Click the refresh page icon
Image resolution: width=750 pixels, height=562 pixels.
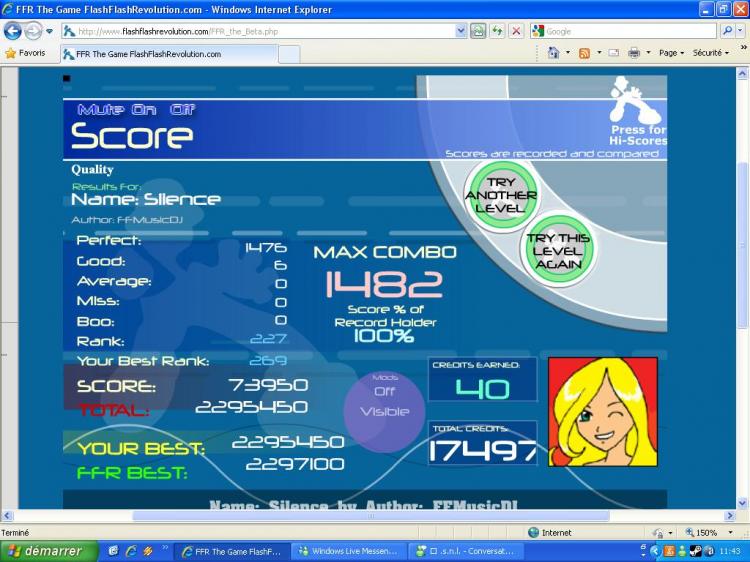pos(498,31)
